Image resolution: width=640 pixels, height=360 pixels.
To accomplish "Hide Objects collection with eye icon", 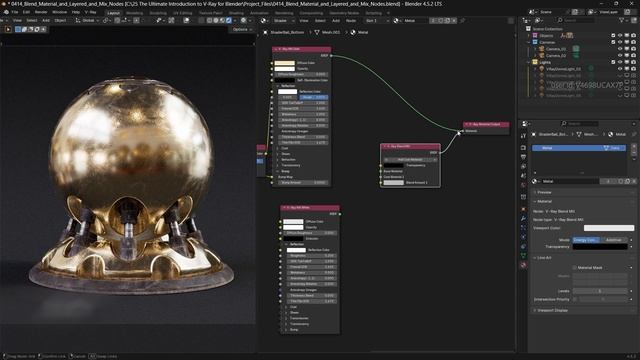I will point(620,36).
